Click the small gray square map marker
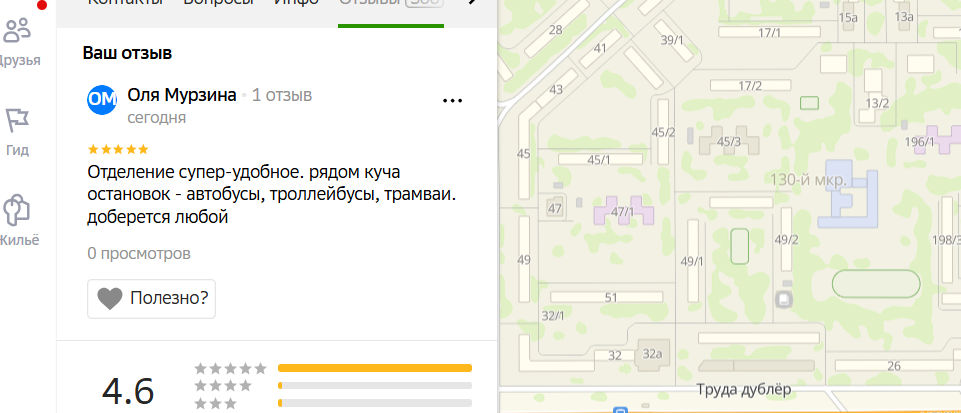961x413 pixels. point(784,300)
